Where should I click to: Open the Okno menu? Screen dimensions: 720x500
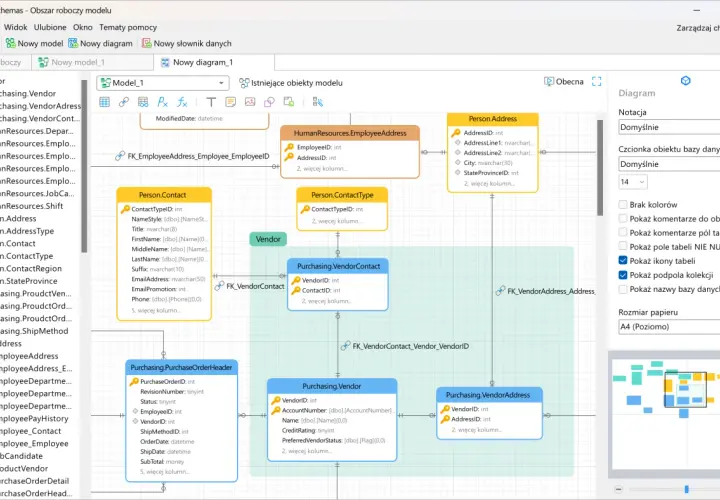[83, 28]
